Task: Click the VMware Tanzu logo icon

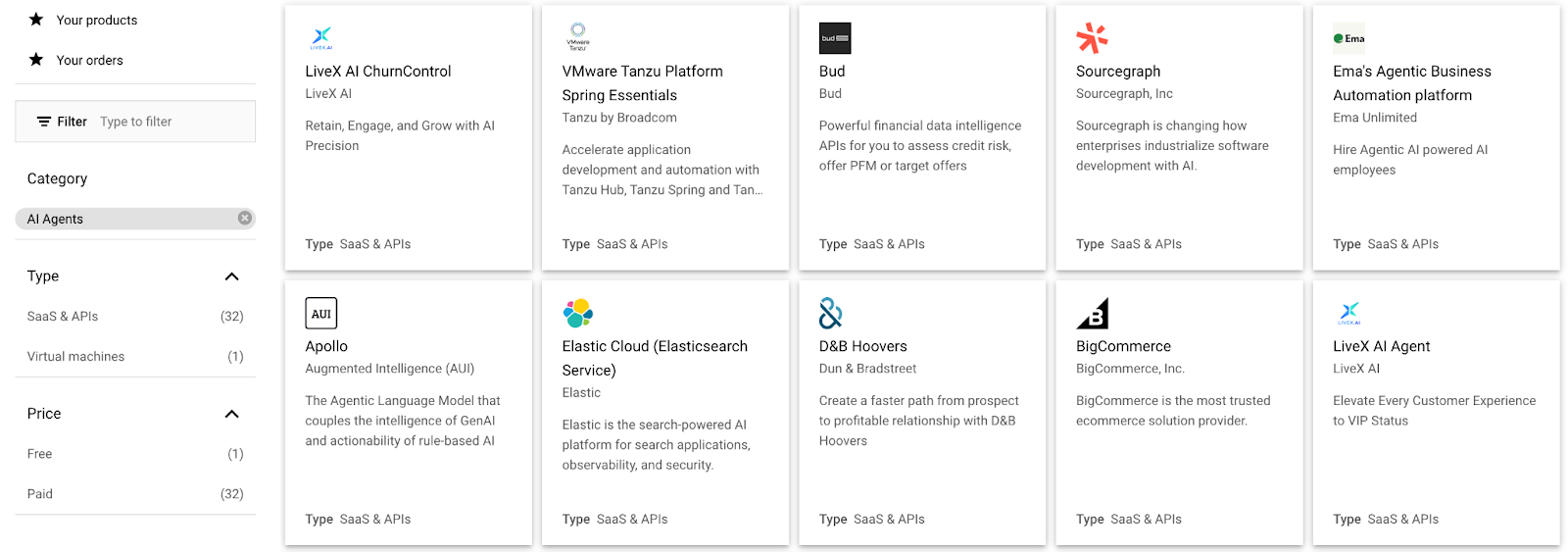Action: click(578, 37)
